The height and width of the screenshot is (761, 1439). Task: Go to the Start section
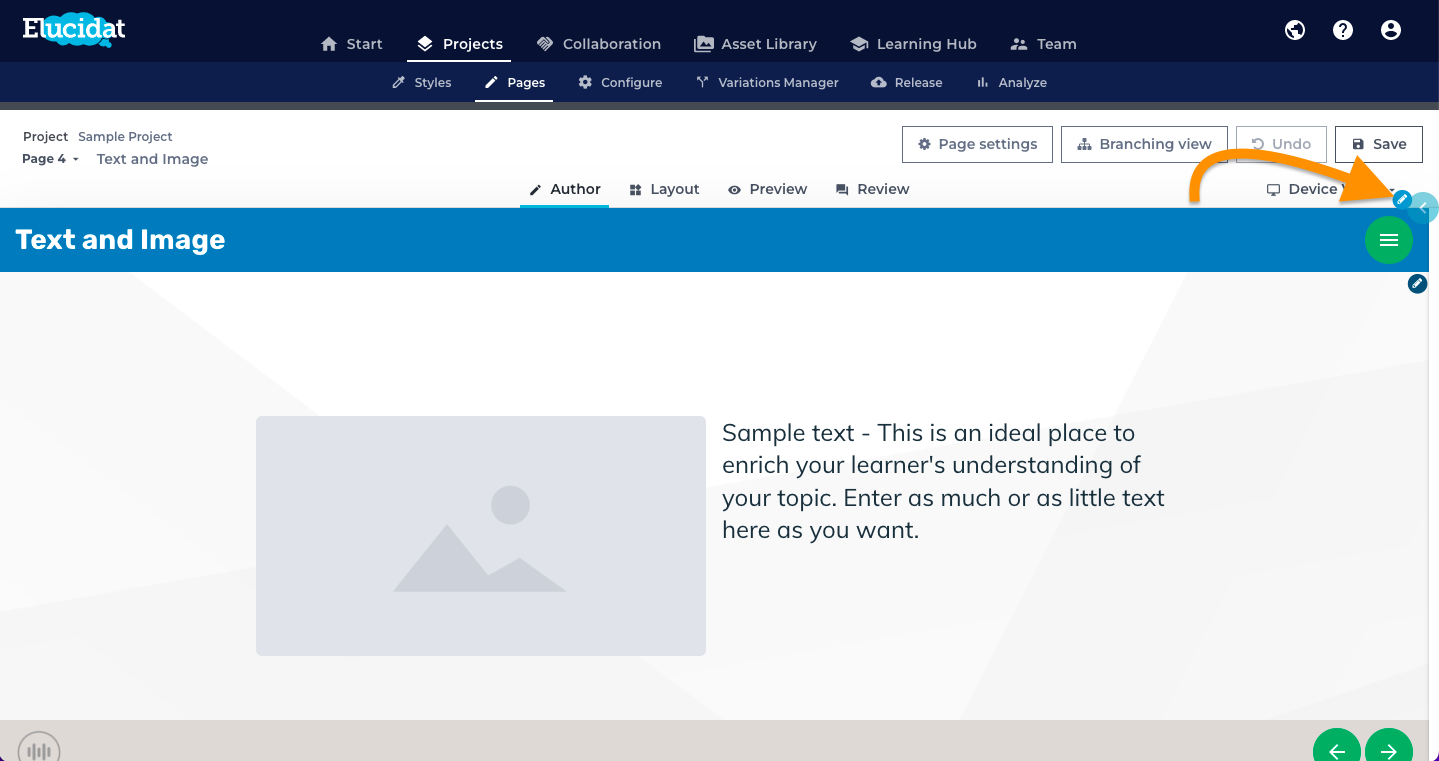point(352,44)
